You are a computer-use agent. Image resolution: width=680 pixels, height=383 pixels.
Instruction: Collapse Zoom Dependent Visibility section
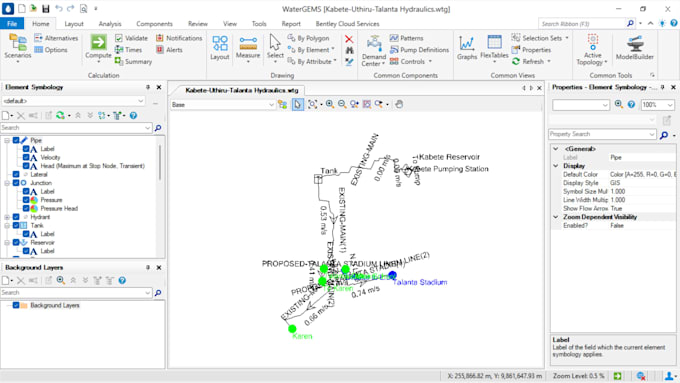pyautogui.click(x=556, y=217)
